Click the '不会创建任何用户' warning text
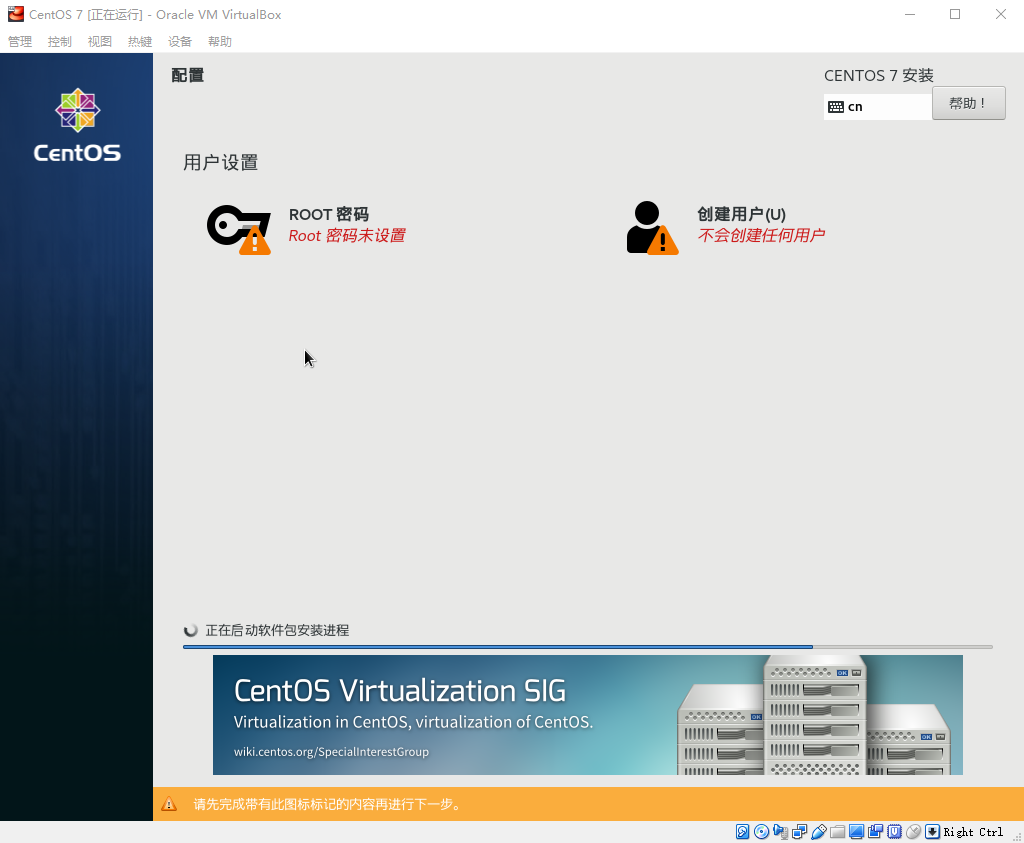The width and height of the screenshot is (1024, 843). click(x=761, y=235)
